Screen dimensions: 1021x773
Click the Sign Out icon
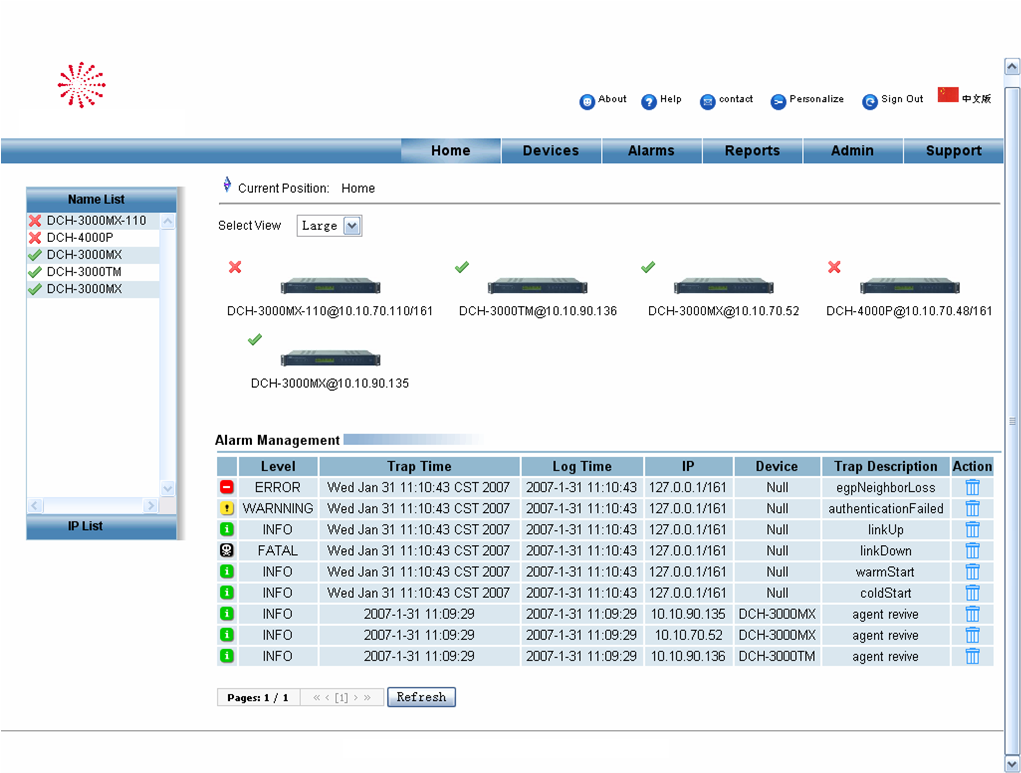(870, 101)
